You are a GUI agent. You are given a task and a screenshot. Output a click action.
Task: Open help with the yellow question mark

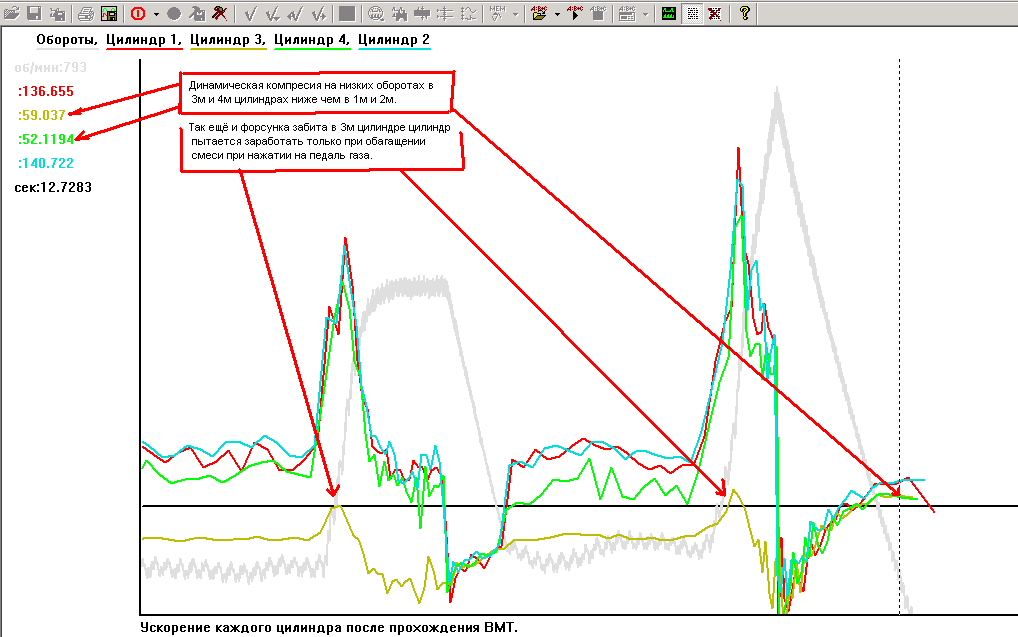pyautogui.click(x=745, y=13)
